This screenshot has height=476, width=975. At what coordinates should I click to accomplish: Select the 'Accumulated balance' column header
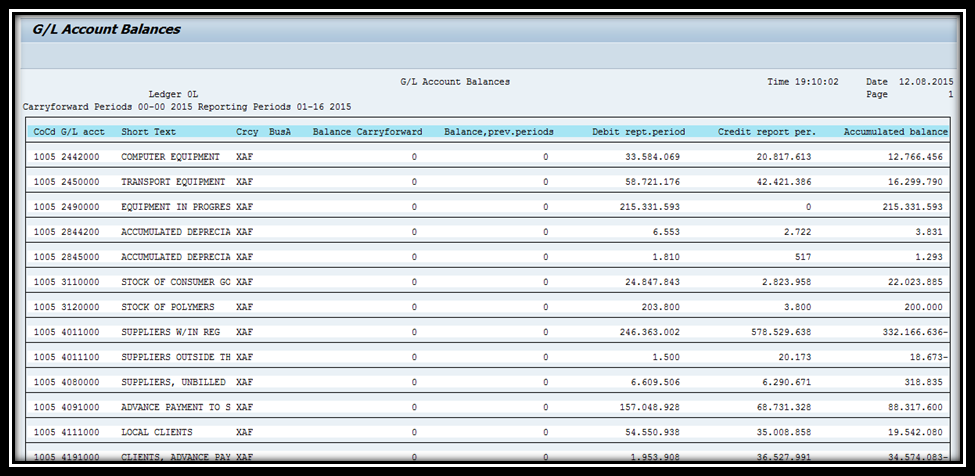pyautogui.click(x=895, y=132)
